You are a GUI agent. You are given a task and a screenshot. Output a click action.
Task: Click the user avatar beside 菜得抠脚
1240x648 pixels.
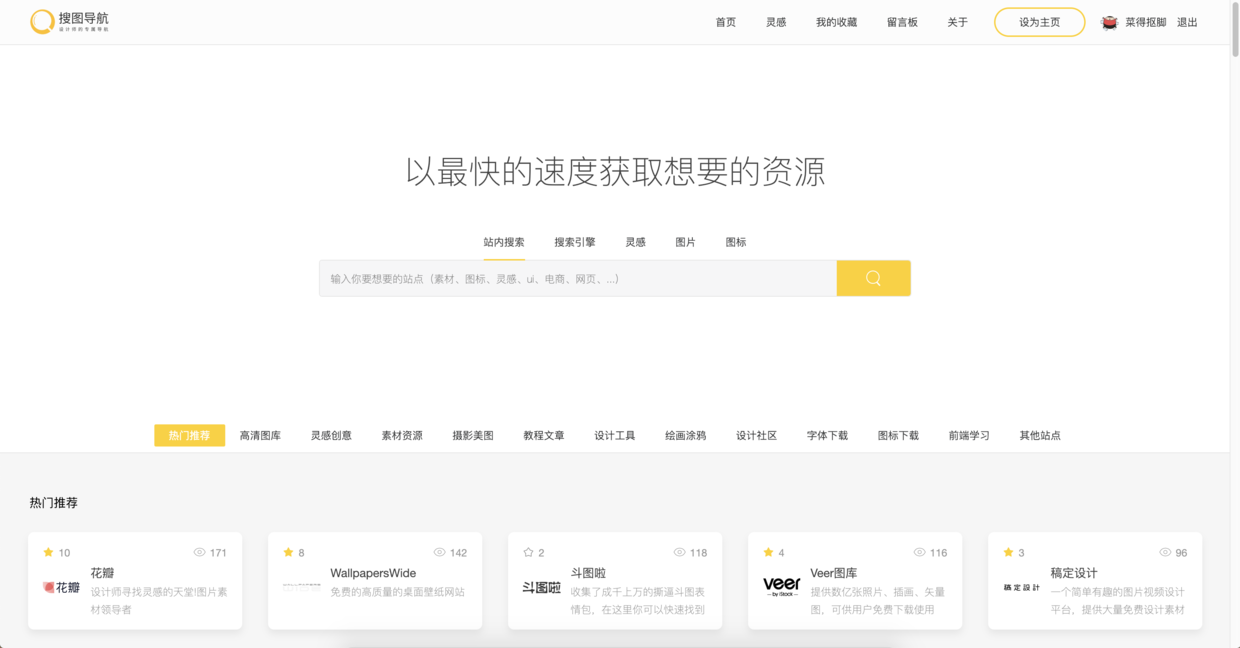1109,22
